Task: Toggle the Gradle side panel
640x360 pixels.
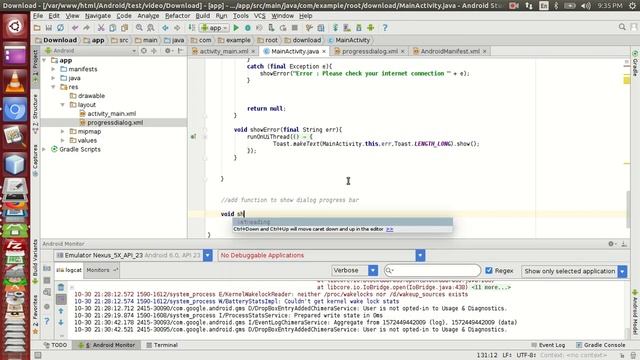Action: pyautogui.click(x=635, y=63)
